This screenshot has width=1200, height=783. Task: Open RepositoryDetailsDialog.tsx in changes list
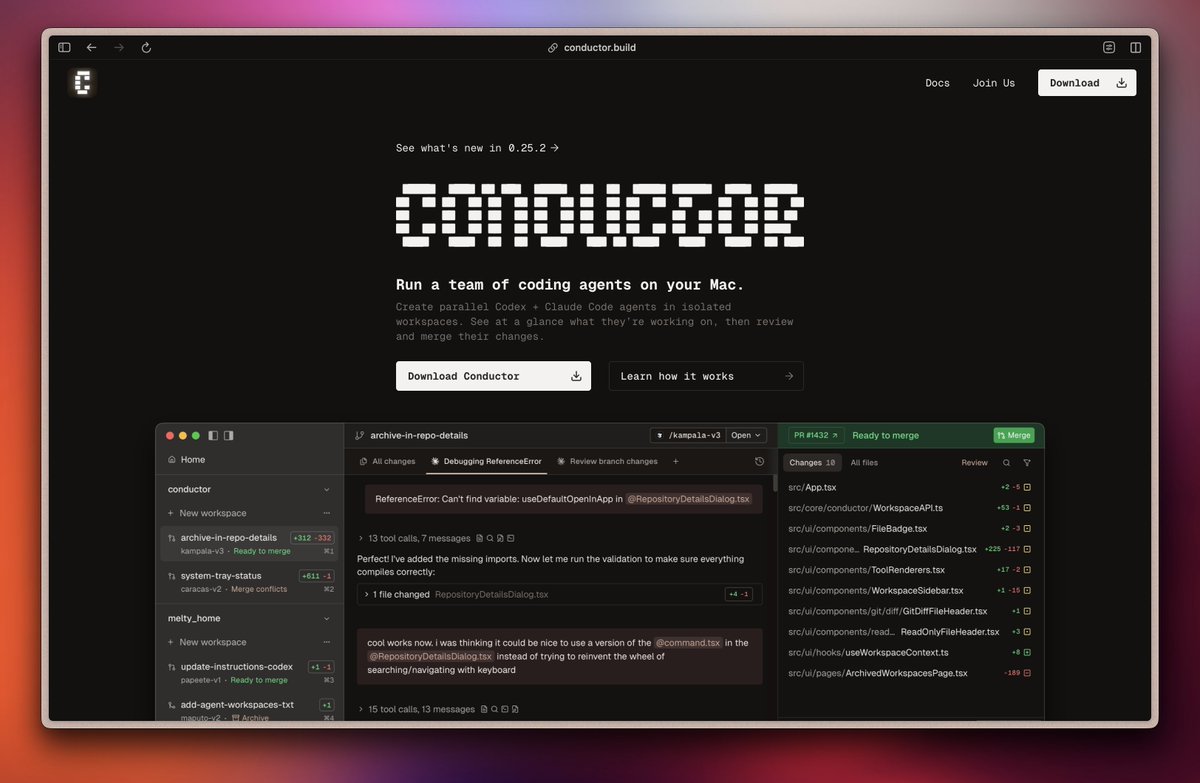(x=910, y=549)
